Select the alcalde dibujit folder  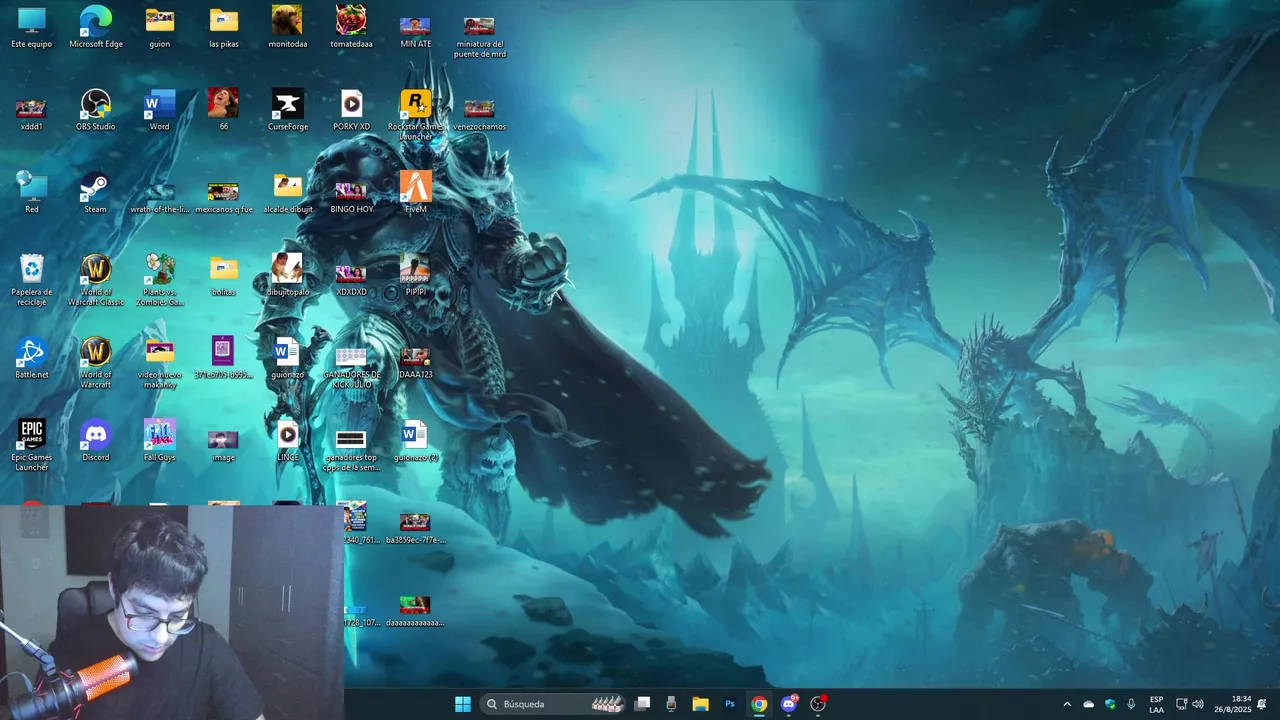(x=288, y=193)
